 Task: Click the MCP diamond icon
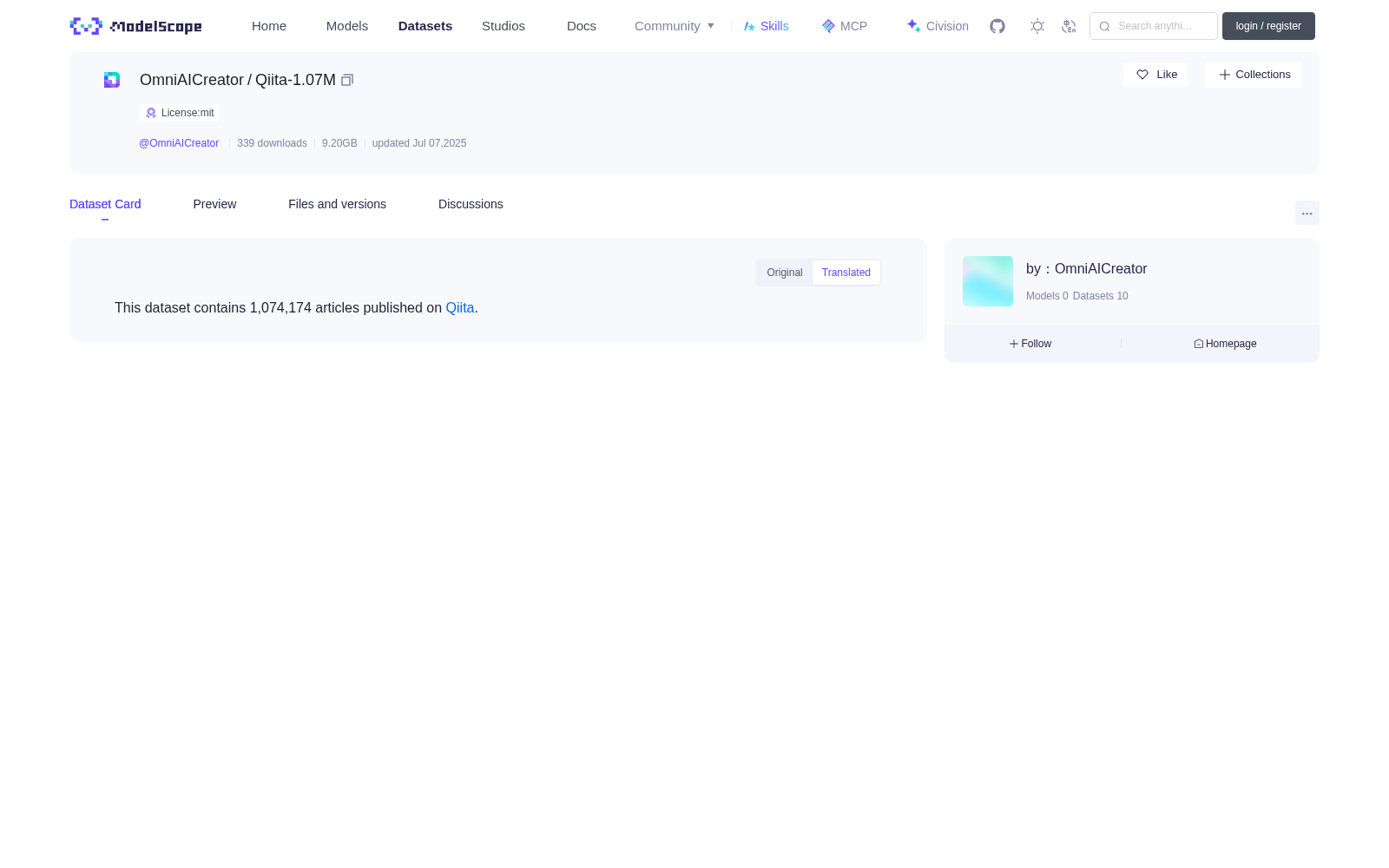(828, 26)
